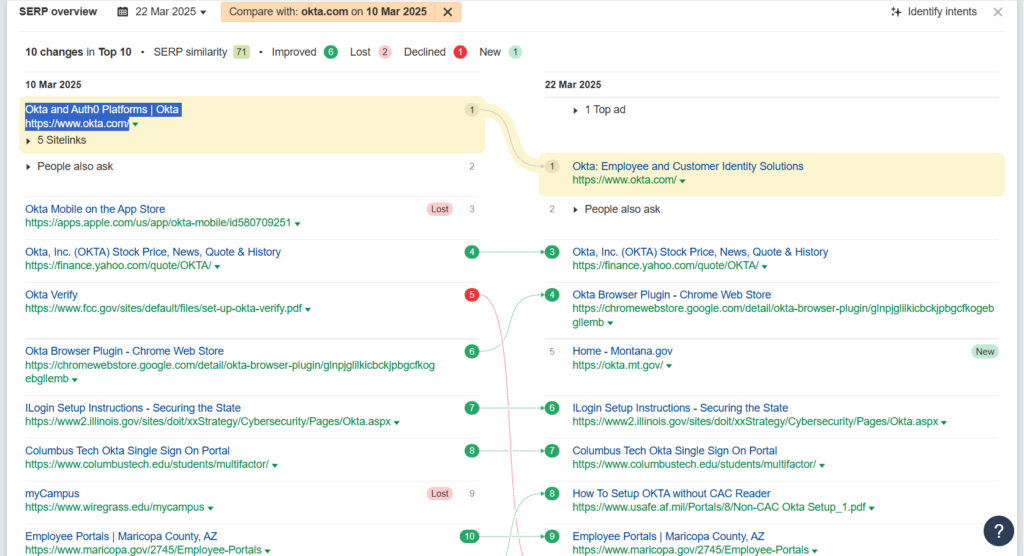Screen dimensions: 1024x556
Task: Open Columbus Tech Okta portal link, 22 Mar column
Action: pos(675,451)
